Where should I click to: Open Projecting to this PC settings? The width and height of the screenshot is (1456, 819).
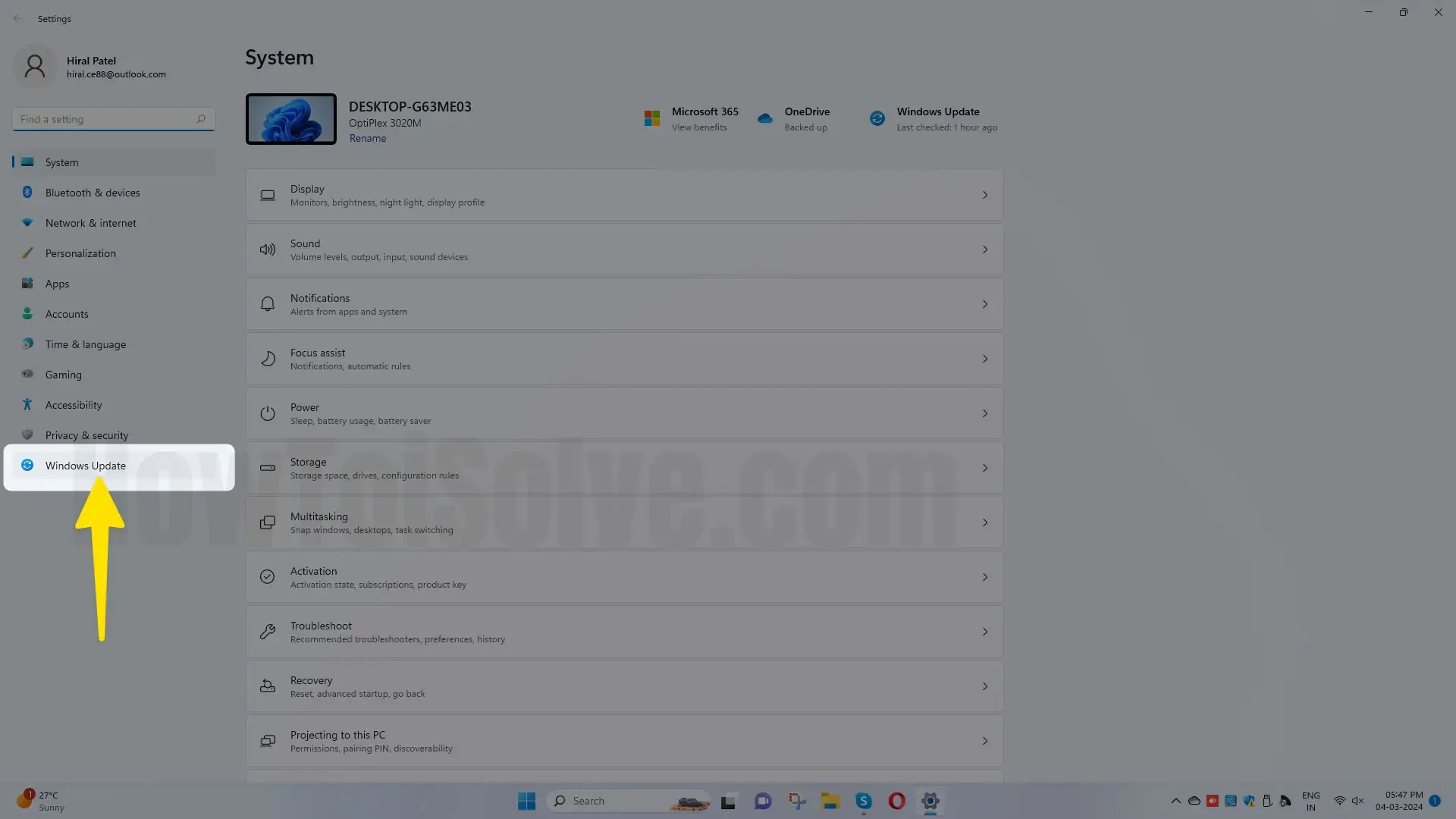click(624, 741)
